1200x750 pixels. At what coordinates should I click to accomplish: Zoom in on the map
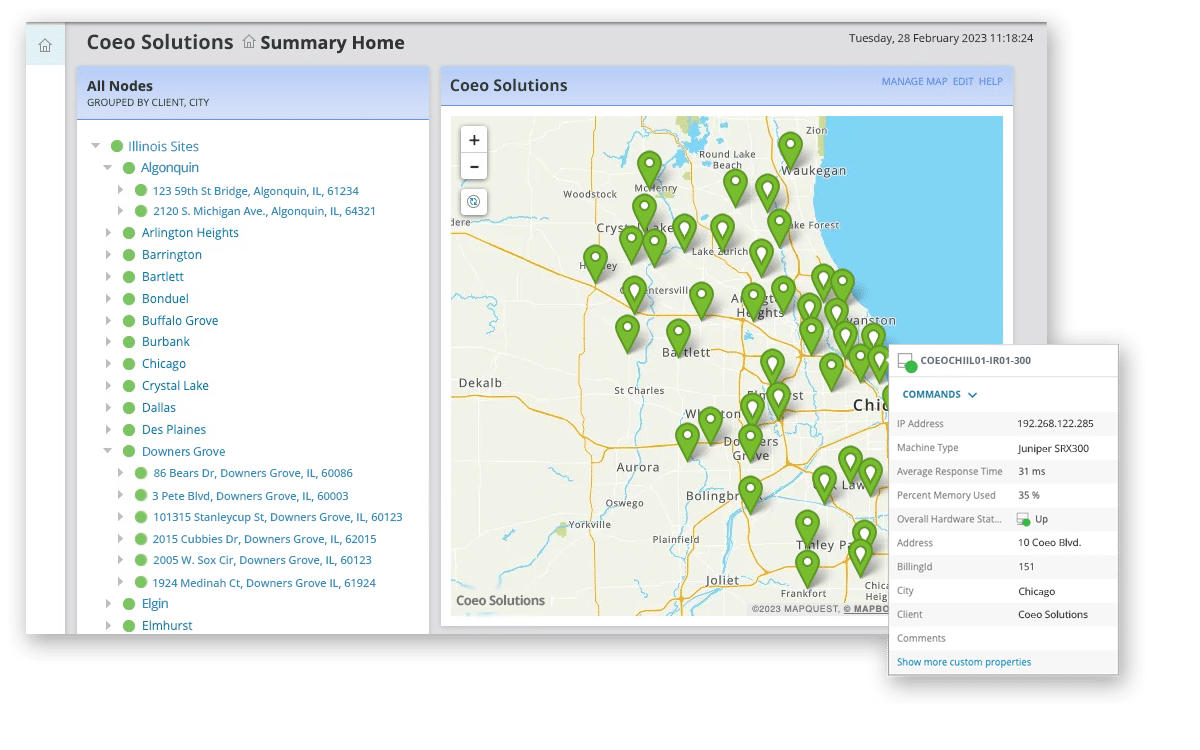pyautogui.click(x=474, y=141)
